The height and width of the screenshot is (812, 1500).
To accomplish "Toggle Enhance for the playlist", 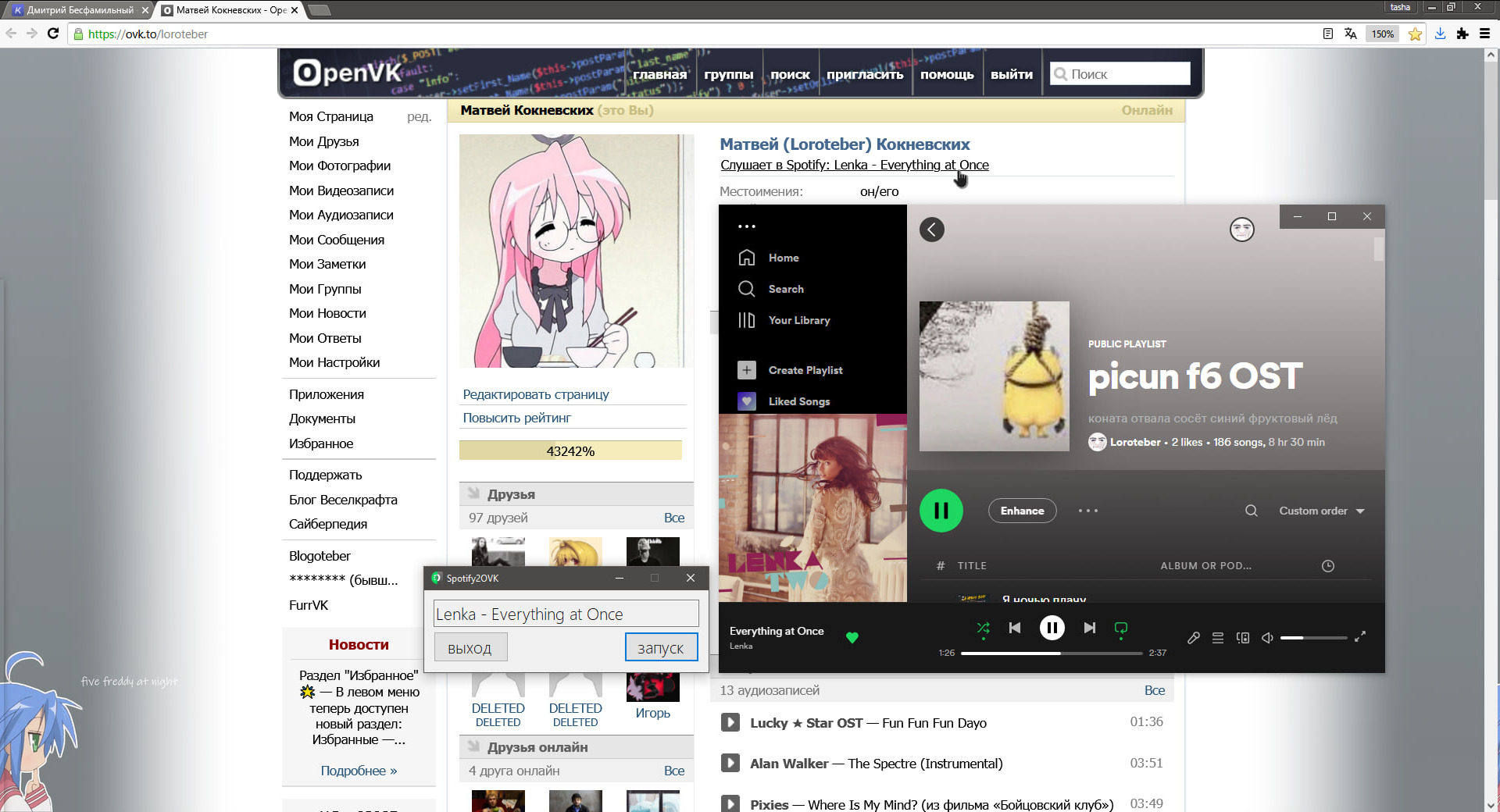I will tap(1023, 511).
